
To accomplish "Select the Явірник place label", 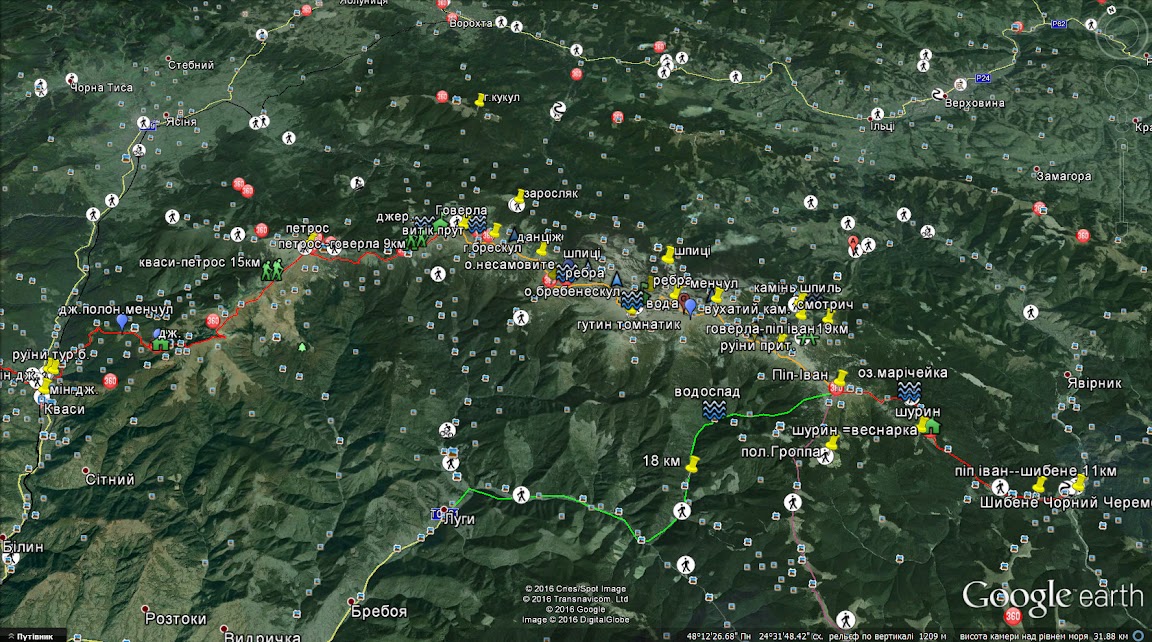I will [1095, 383].
